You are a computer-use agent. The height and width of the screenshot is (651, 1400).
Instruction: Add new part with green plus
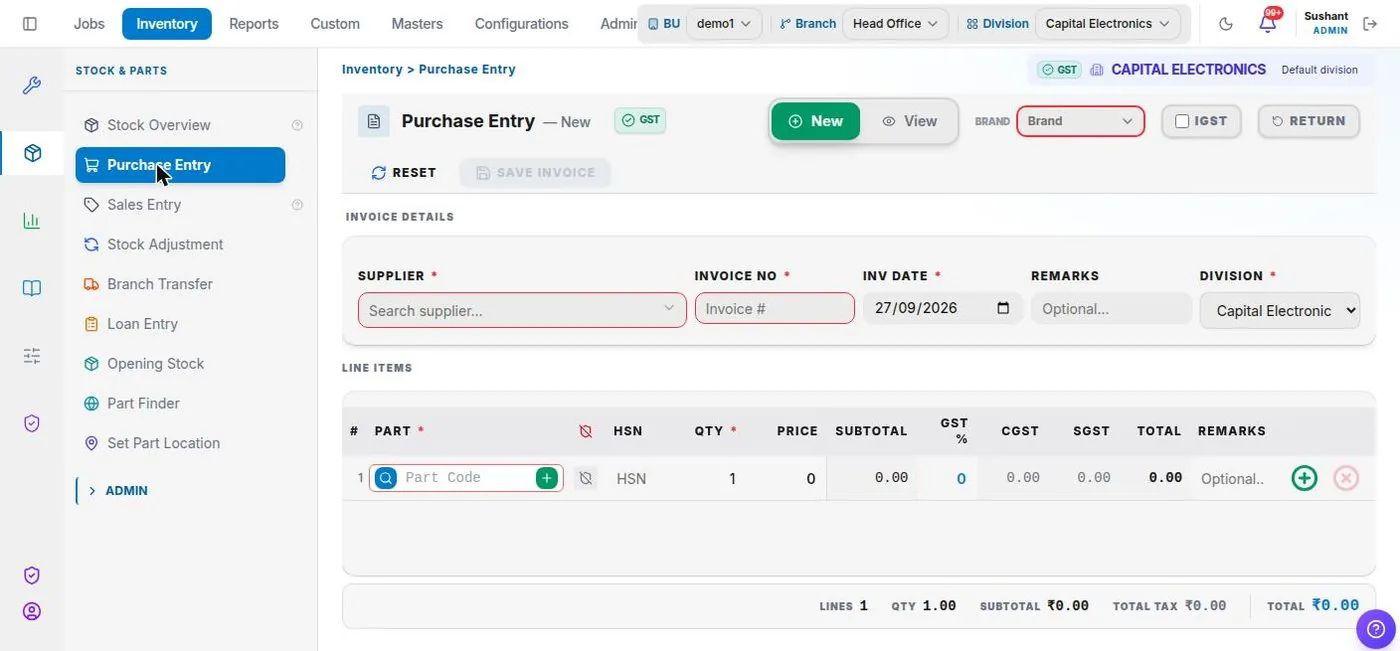(x=546, y=478)
